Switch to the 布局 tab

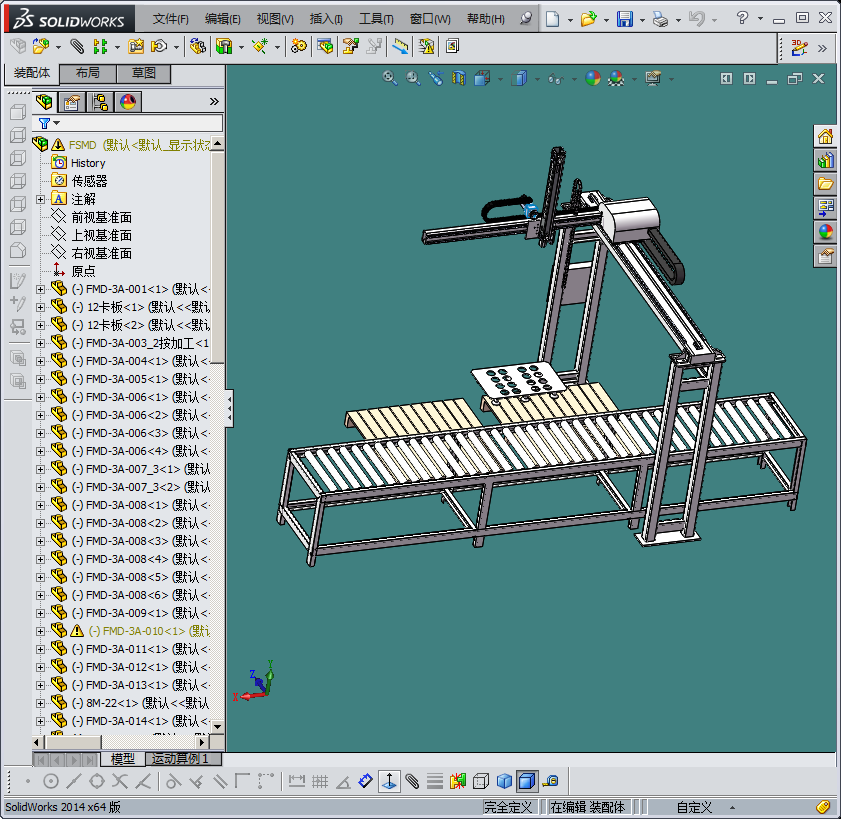(x=87, y=73)
